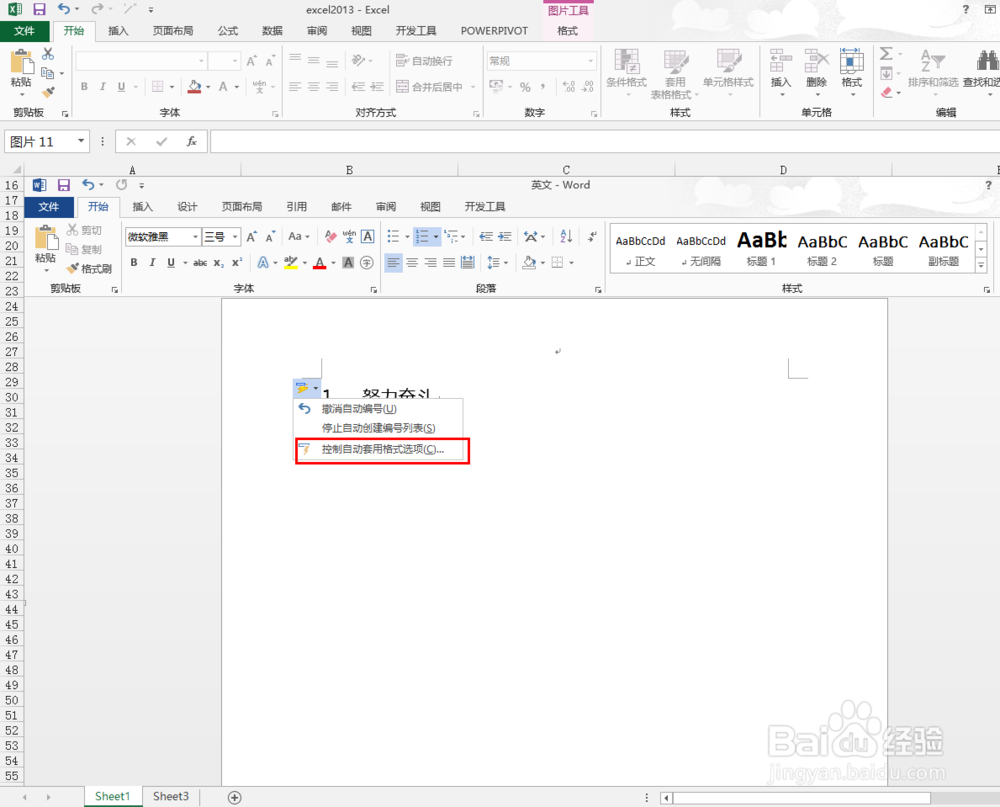Click Excel's Save icon in quick access toolbar
1000x807 pixels.
click(x=40, y=10)
